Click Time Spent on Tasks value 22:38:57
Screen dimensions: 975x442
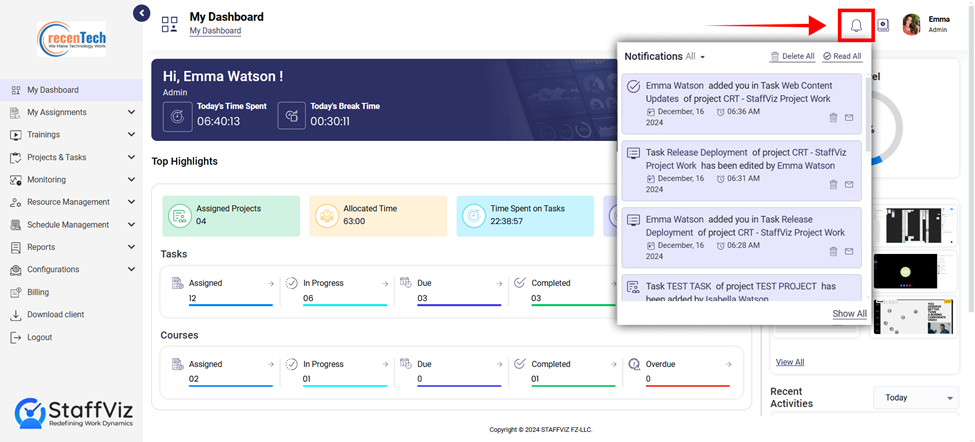point(507,221)
